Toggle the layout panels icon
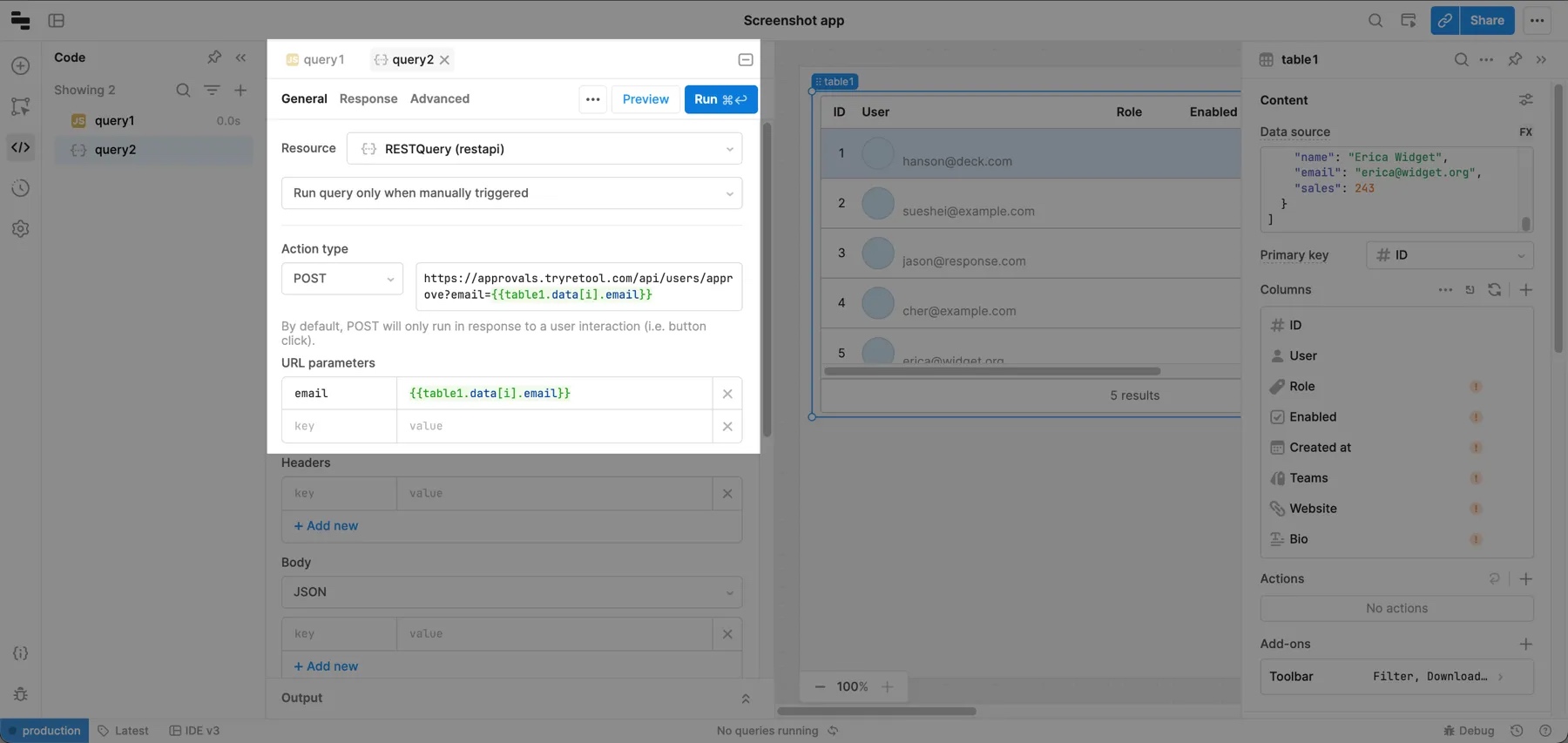1568x743 pixels. point(57,20)
